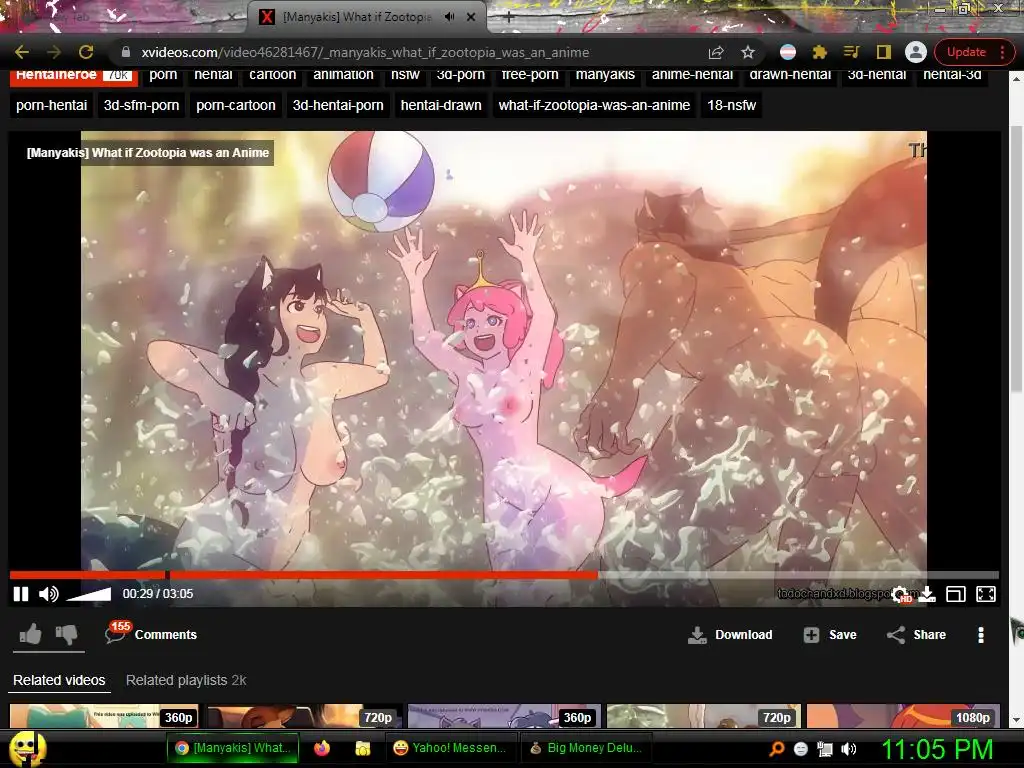The height and width of the screenshot is (768, 1024).
Task: Open the profile avatar menu
Action: (x=916, y=52)
